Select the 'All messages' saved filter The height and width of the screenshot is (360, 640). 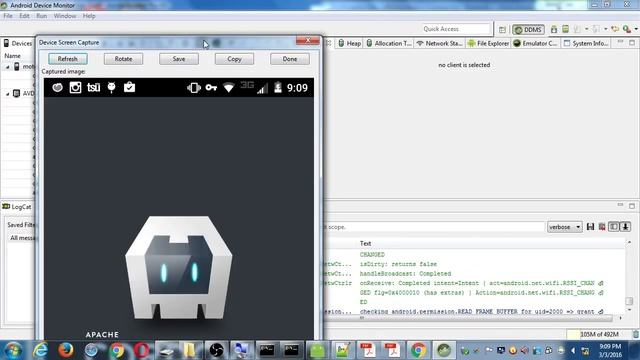click(x=22, y=238)
